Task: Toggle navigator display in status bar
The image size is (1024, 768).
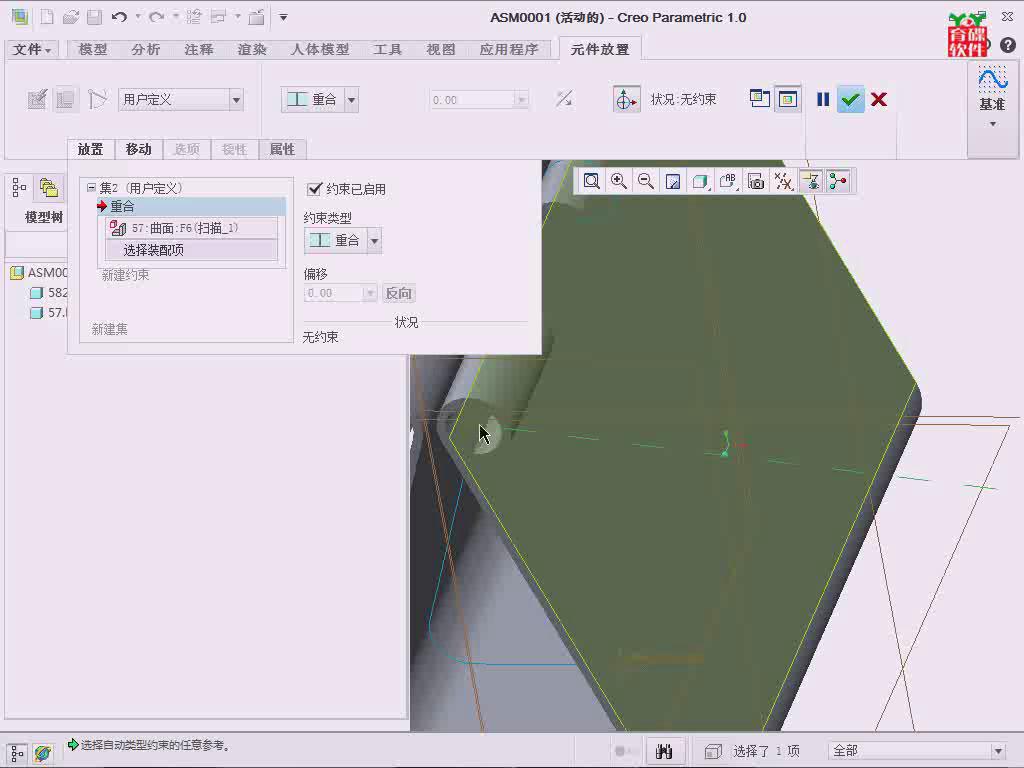Action: 18,753
